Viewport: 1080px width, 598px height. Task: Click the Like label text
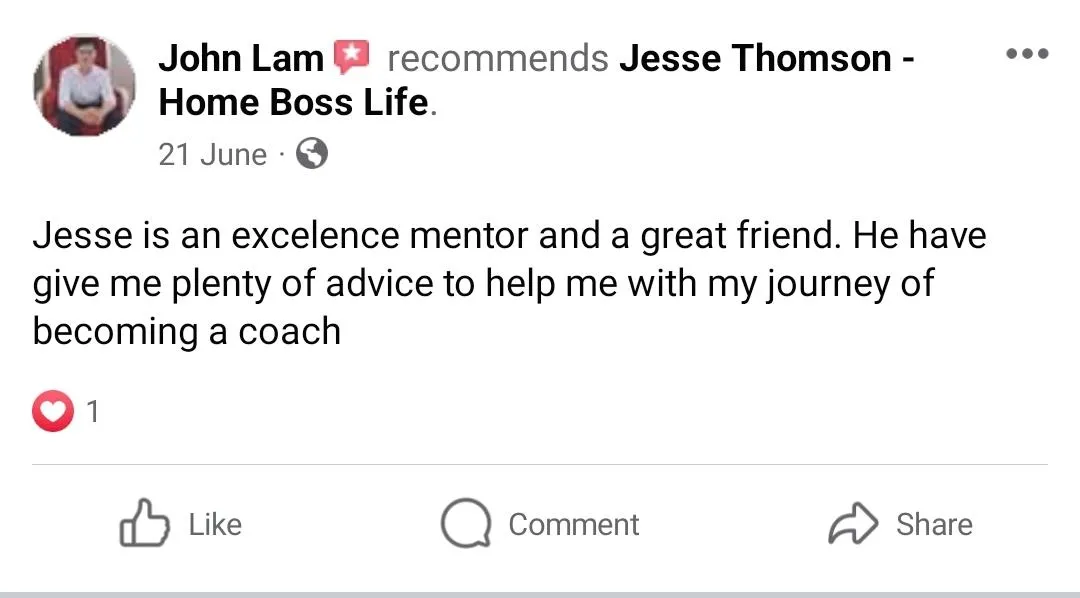coord(216,525)
